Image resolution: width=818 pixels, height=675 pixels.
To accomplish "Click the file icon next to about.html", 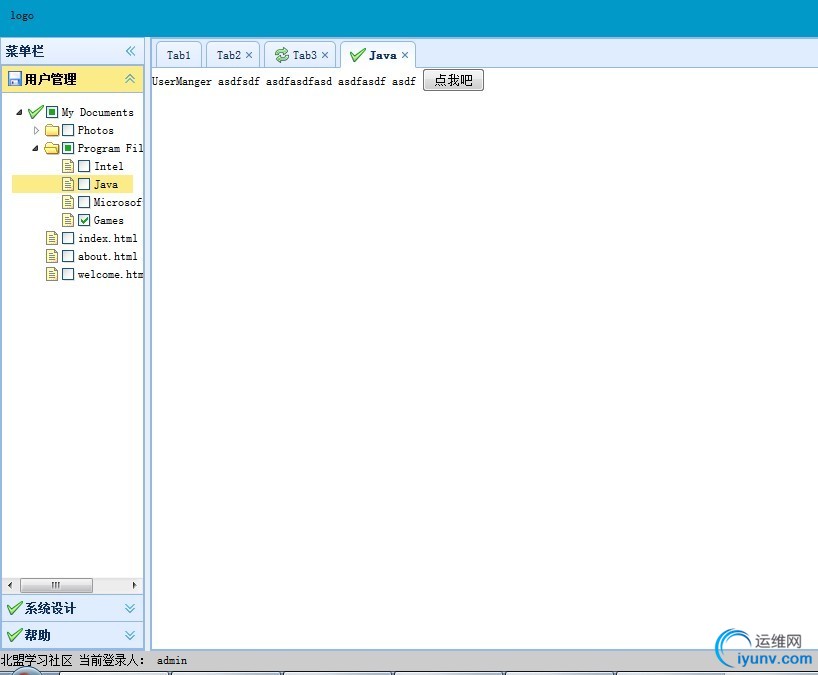I will tap(52, 256).
